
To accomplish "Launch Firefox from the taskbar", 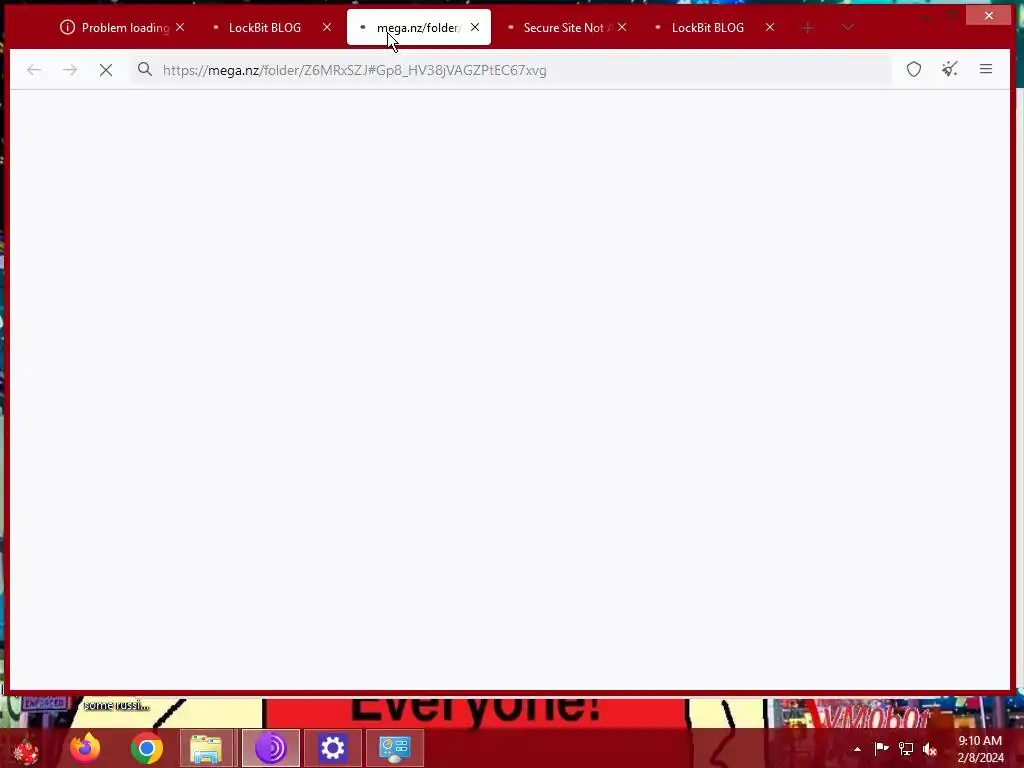I will (x=85, y=748).
